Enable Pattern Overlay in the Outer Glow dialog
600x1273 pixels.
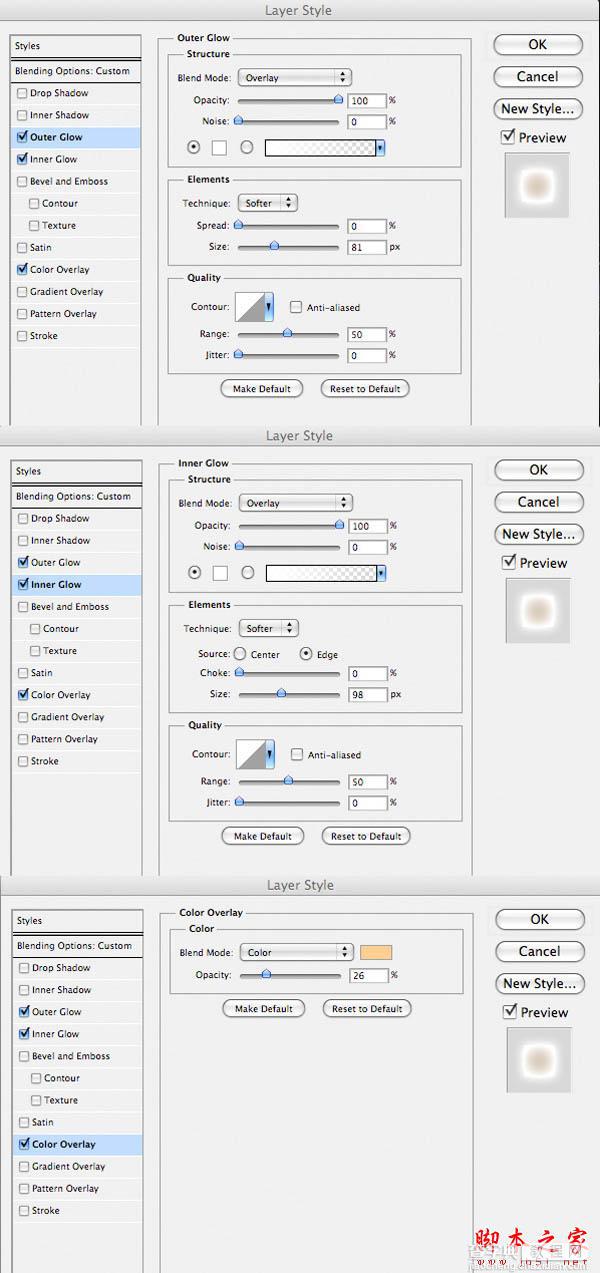click(22, 314)
